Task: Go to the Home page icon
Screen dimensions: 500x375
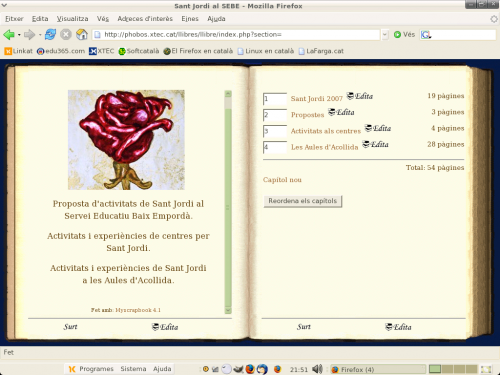Action: (82, 34)
